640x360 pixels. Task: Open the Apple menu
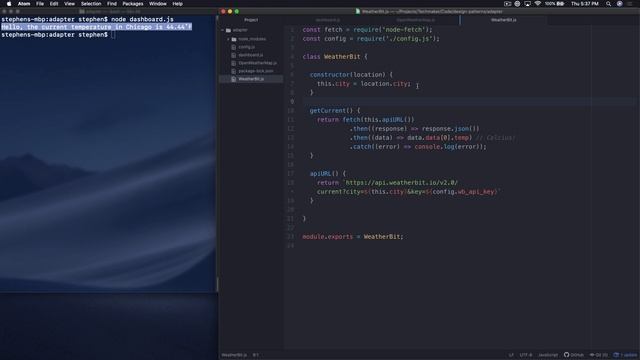9,4
